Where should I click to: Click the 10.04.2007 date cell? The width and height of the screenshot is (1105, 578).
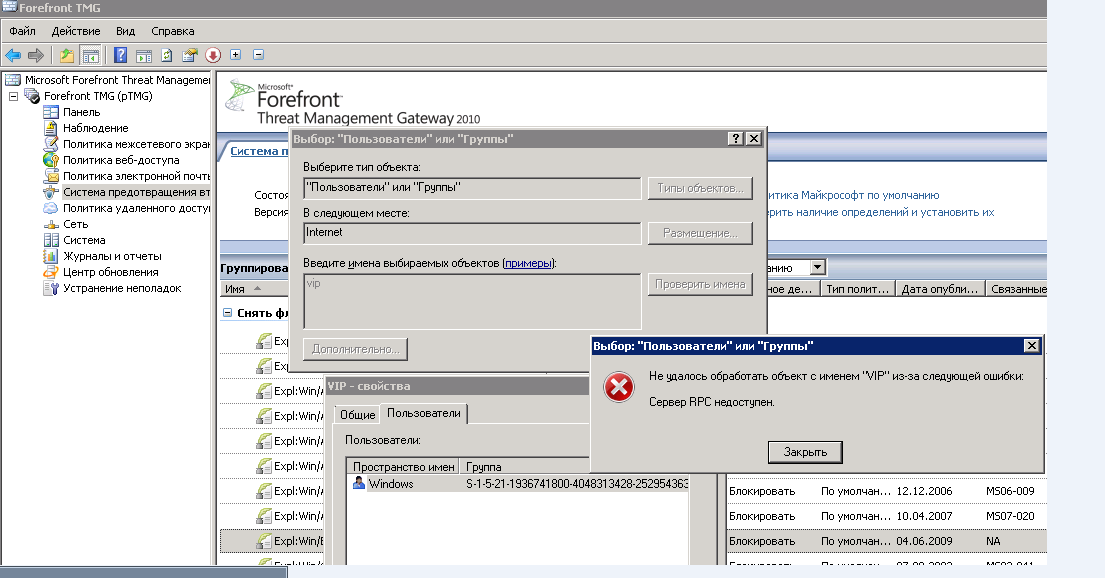click(924, 516)
